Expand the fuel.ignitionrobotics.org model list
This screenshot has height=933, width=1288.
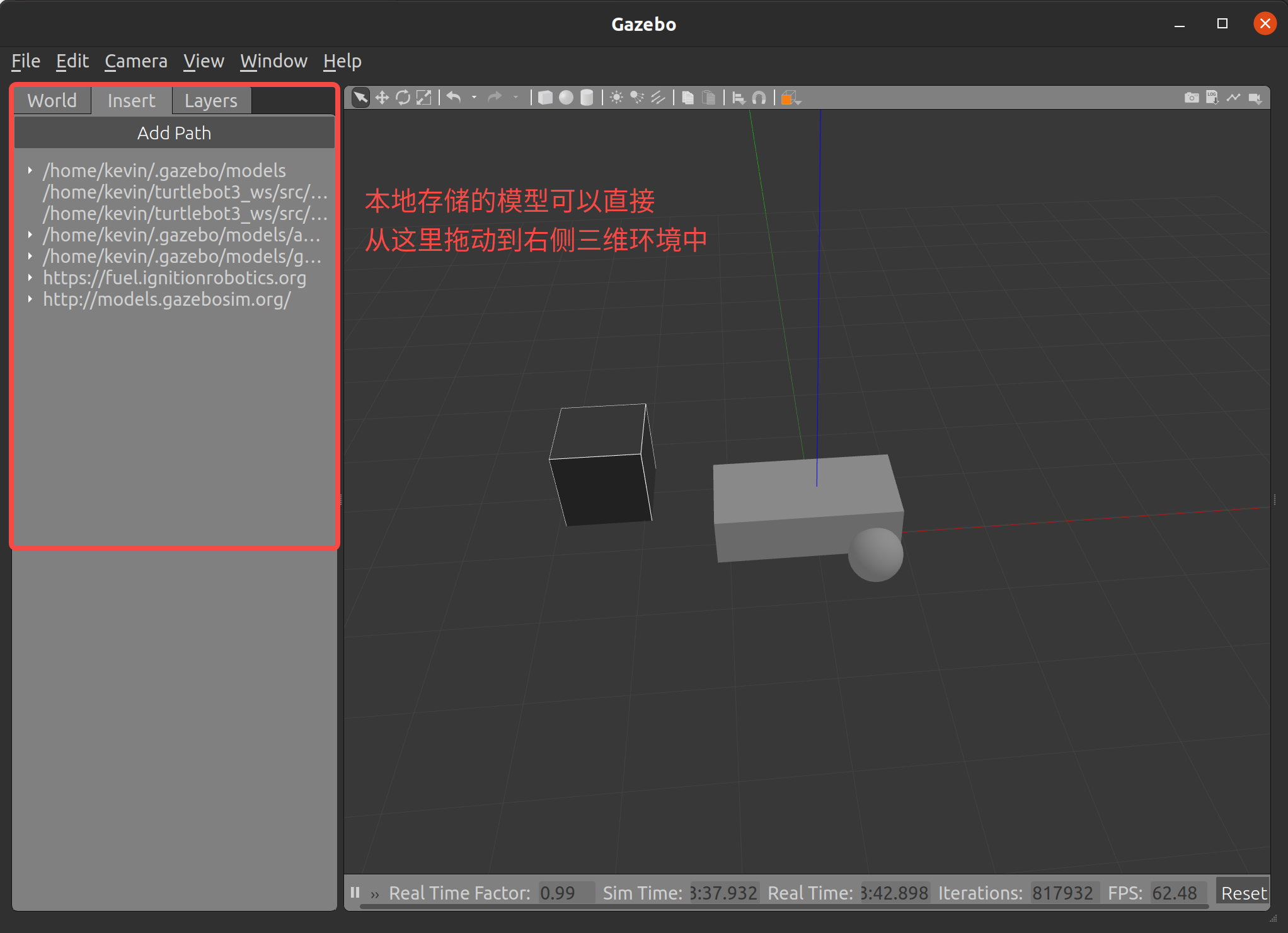coord(30,277)
